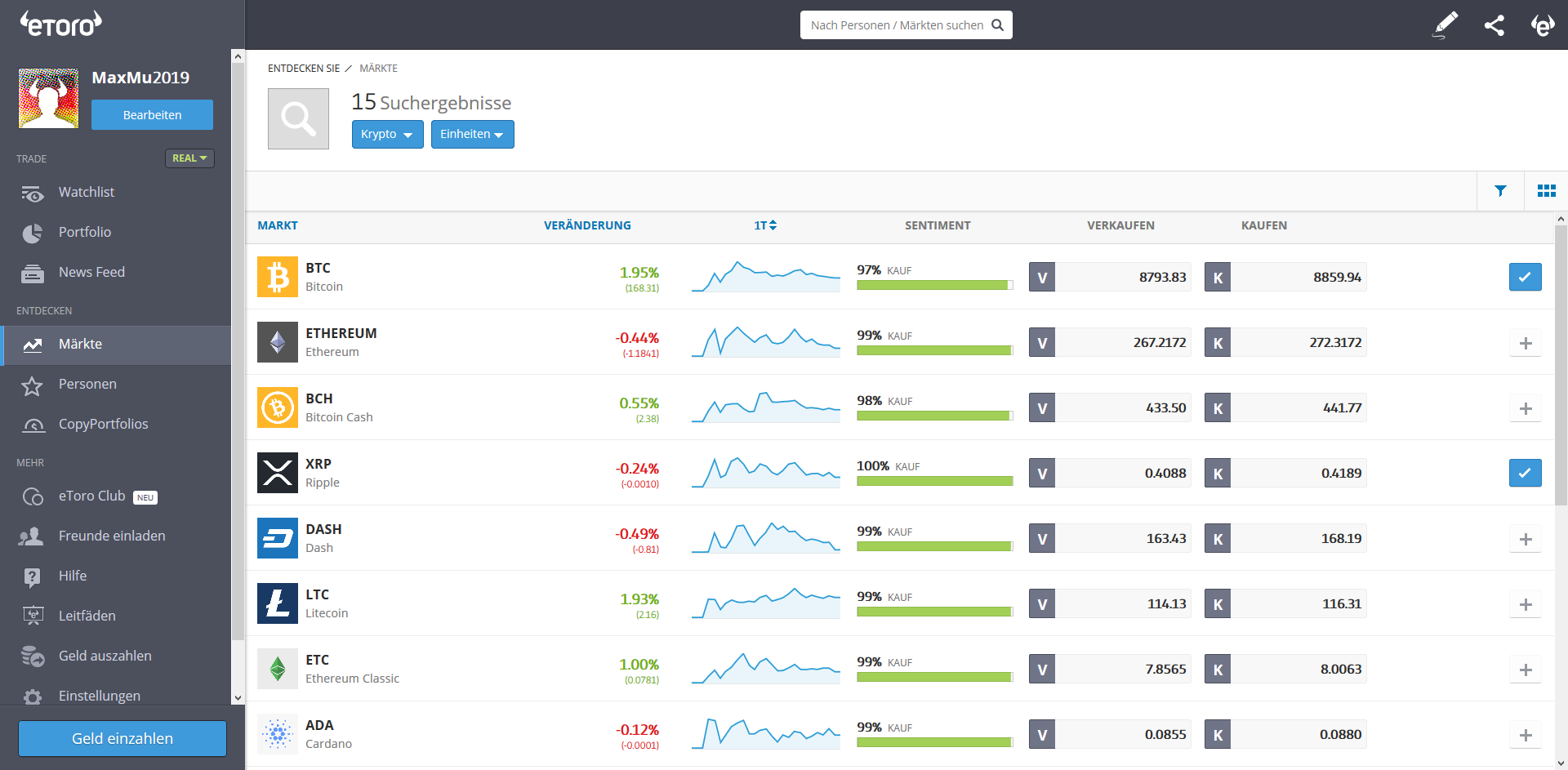Change the 1T timeframe selector
This screenshot has height=770, width=1568.
click(765, 225)
